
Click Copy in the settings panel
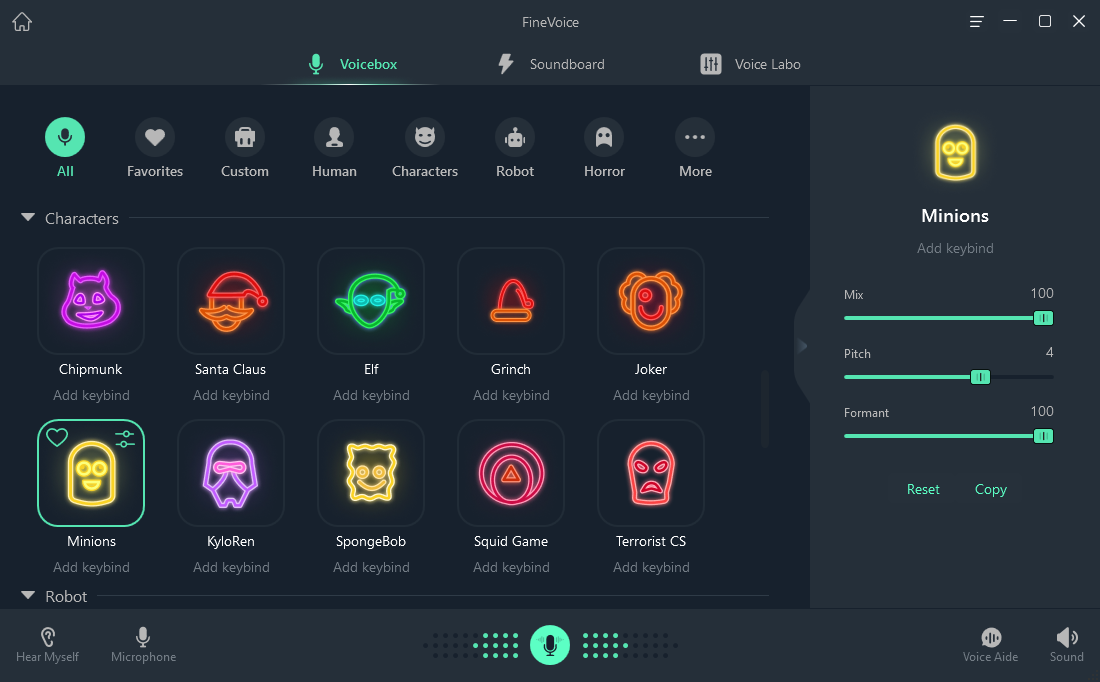tap(990, 489)
